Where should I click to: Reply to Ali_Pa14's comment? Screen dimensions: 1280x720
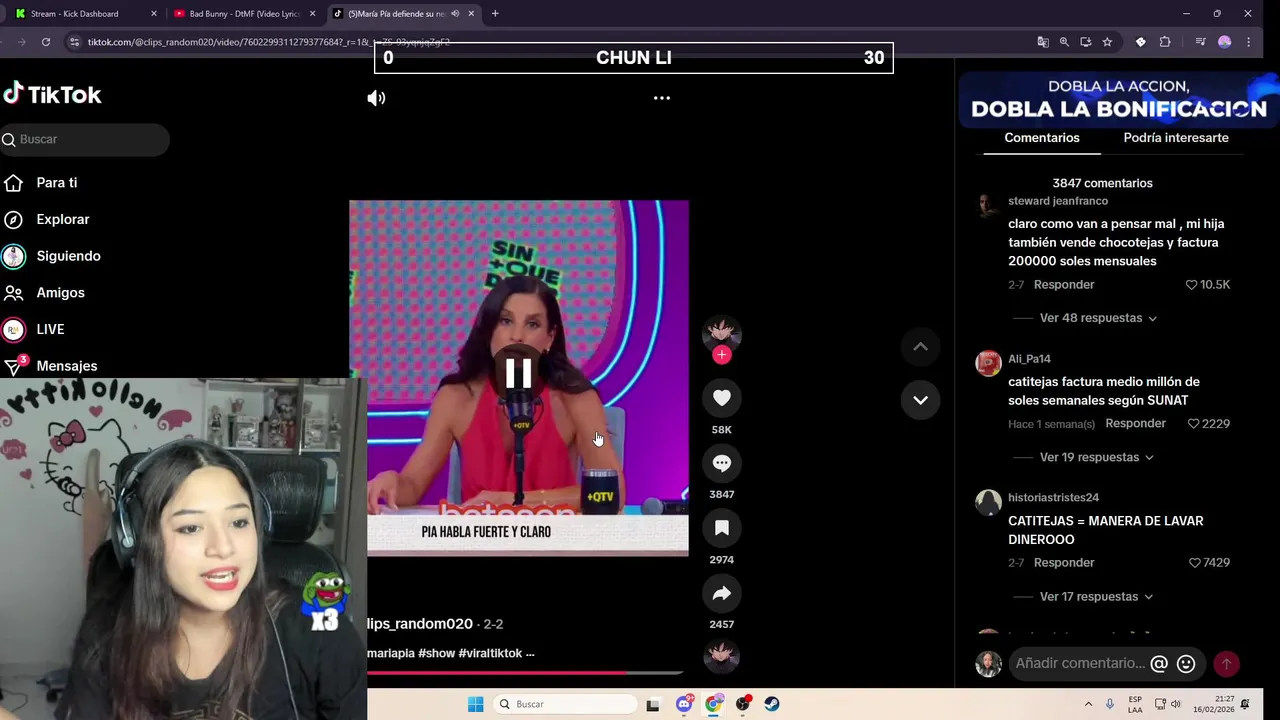point(1135,424)
